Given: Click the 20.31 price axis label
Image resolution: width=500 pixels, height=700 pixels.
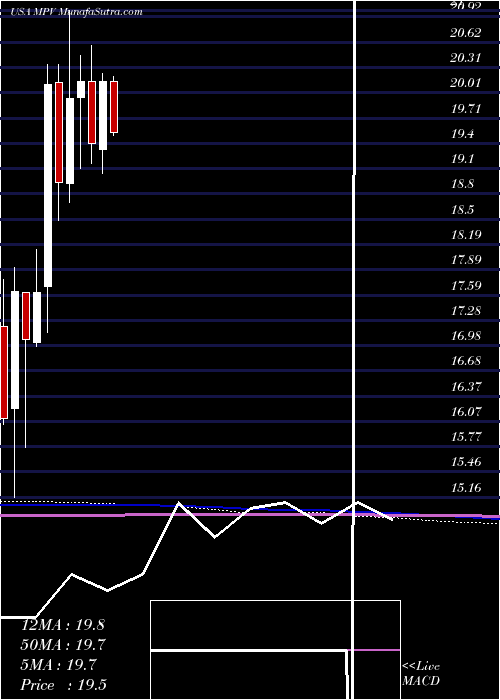Looking at the screenshot, I should (x=466, y=58).
